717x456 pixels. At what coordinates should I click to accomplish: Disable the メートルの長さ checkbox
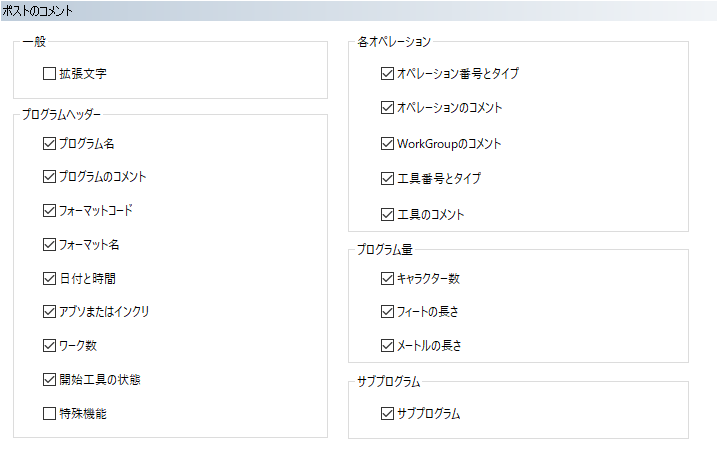point(387,345)
